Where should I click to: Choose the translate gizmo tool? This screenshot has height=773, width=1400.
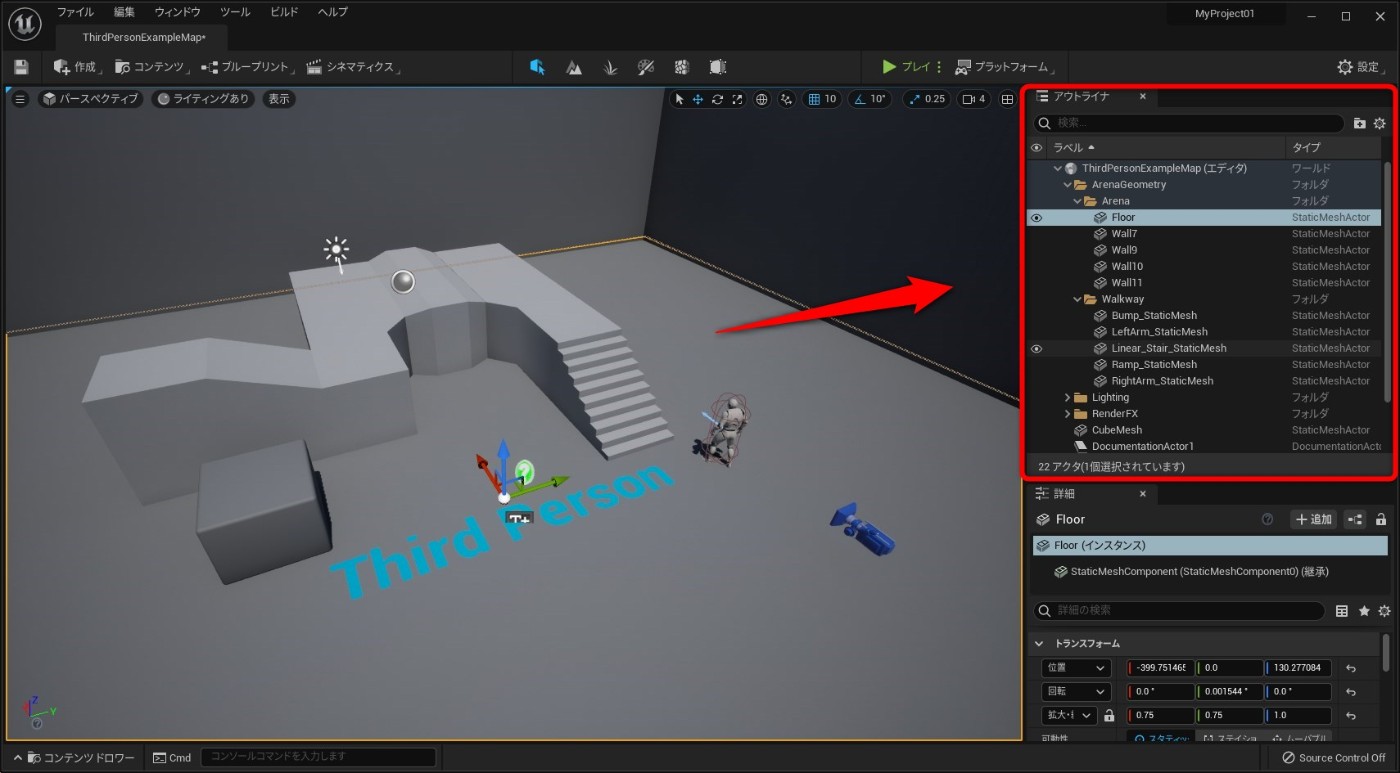tap(698, 99)
